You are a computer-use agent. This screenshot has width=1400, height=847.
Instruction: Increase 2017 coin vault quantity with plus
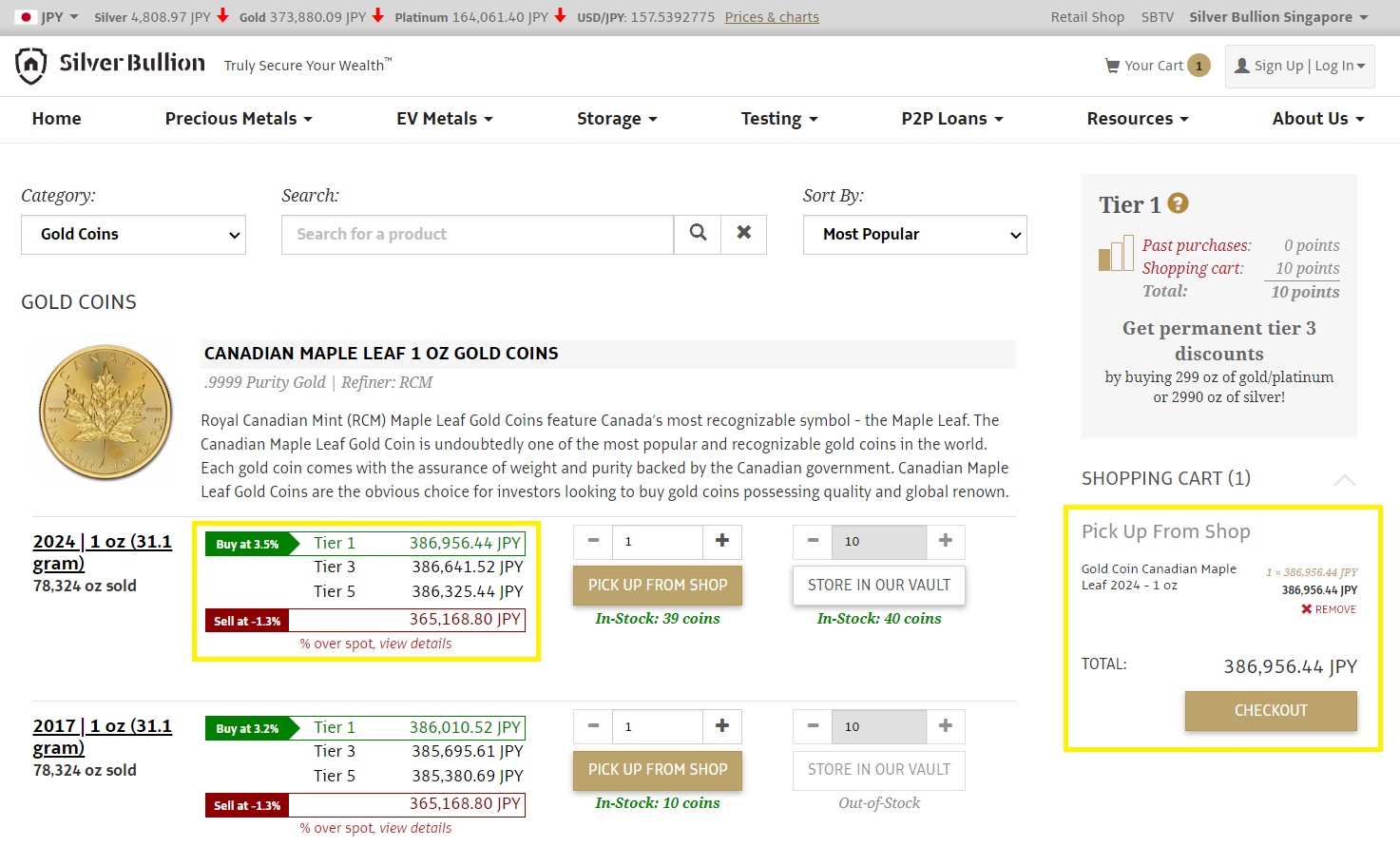[x=946, y=726]
